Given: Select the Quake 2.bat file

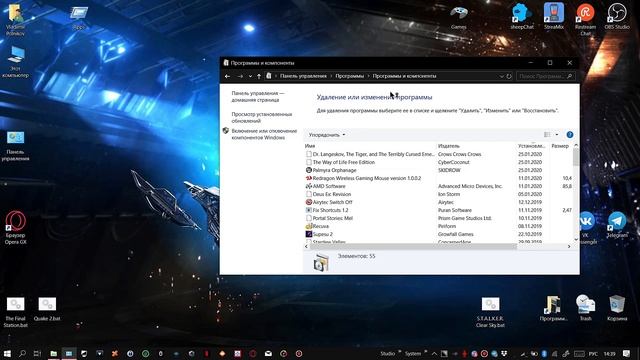Looking at the screenshot, I should 47,309.
